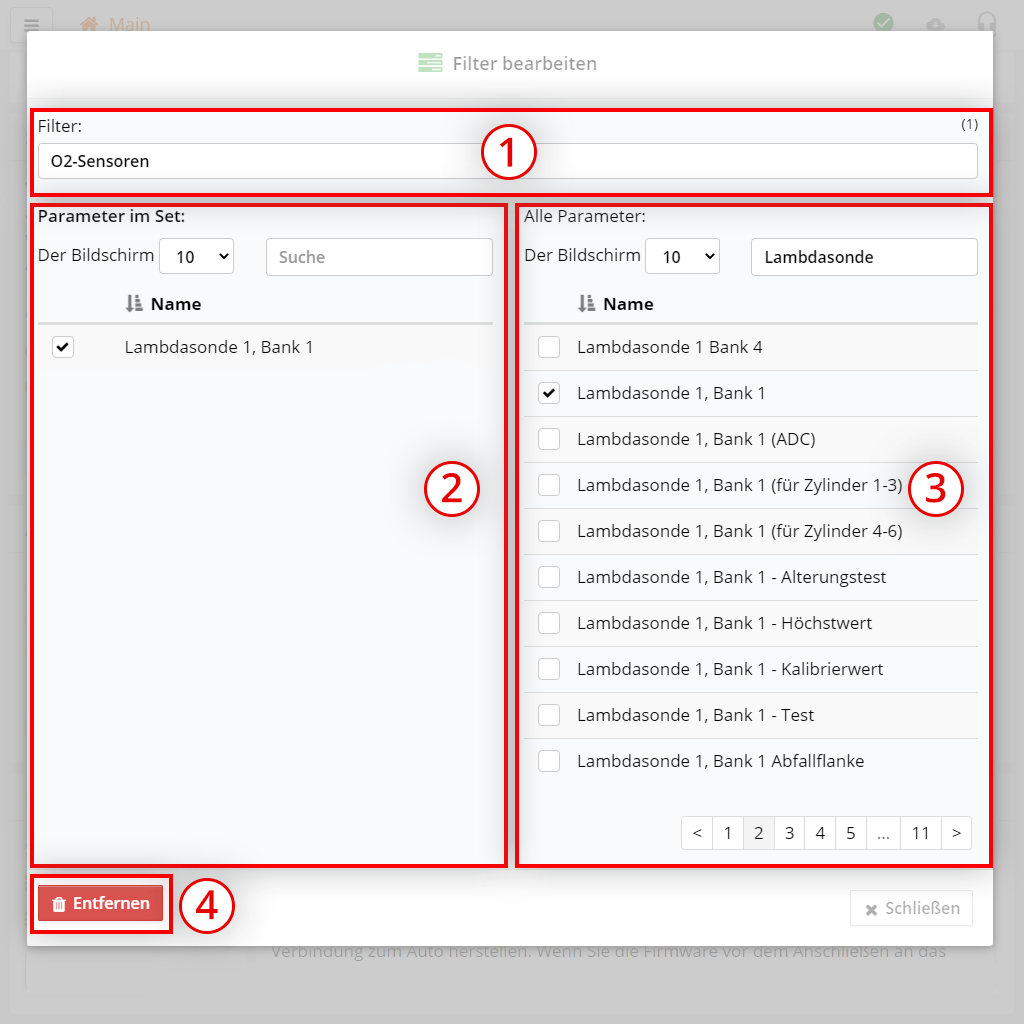The width and height of the screenshot is (1024, 1024).
Task: Go to page 3 of parameters
Action: click(789, 833)
